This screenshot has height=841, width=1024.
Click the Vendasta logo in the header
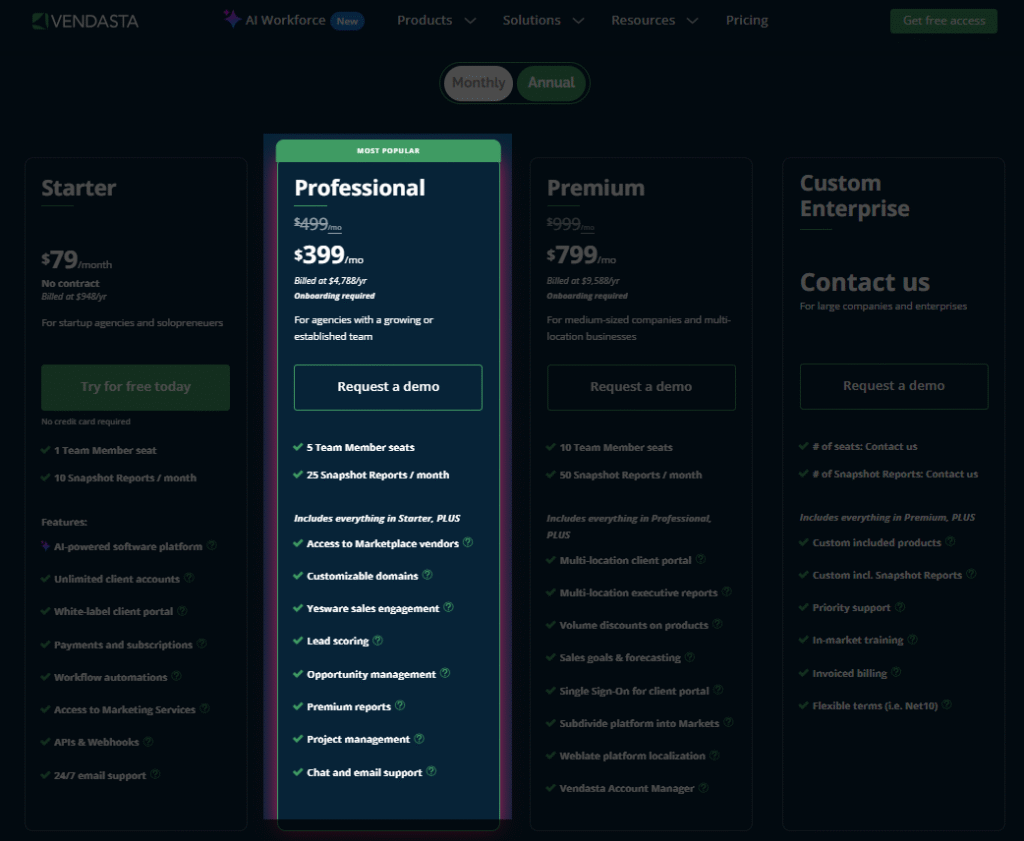[x=85, y=21]
